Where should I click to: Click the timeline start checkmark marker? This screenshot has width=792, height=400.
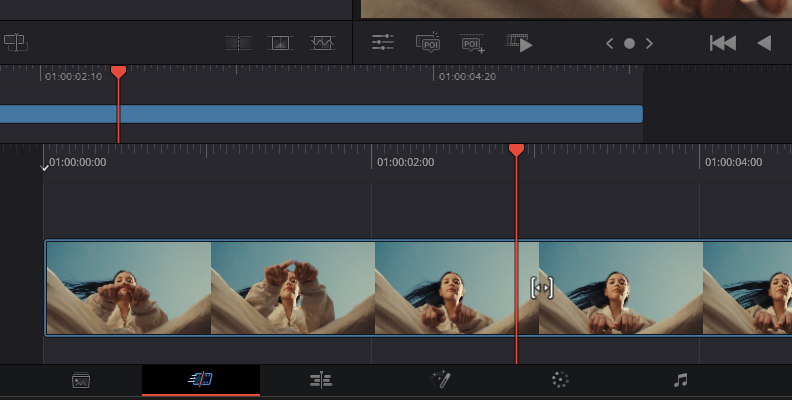(x=44, y=168)
